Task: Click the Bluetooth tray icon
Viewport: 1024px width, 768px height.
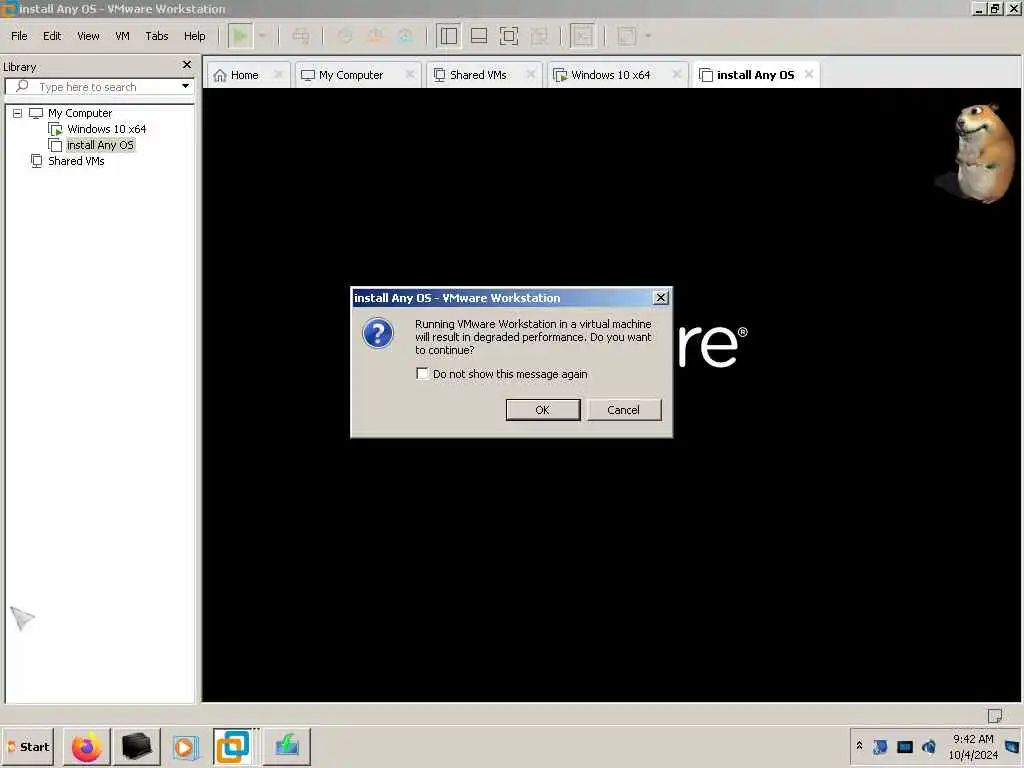Action: (x=880, y=746)
